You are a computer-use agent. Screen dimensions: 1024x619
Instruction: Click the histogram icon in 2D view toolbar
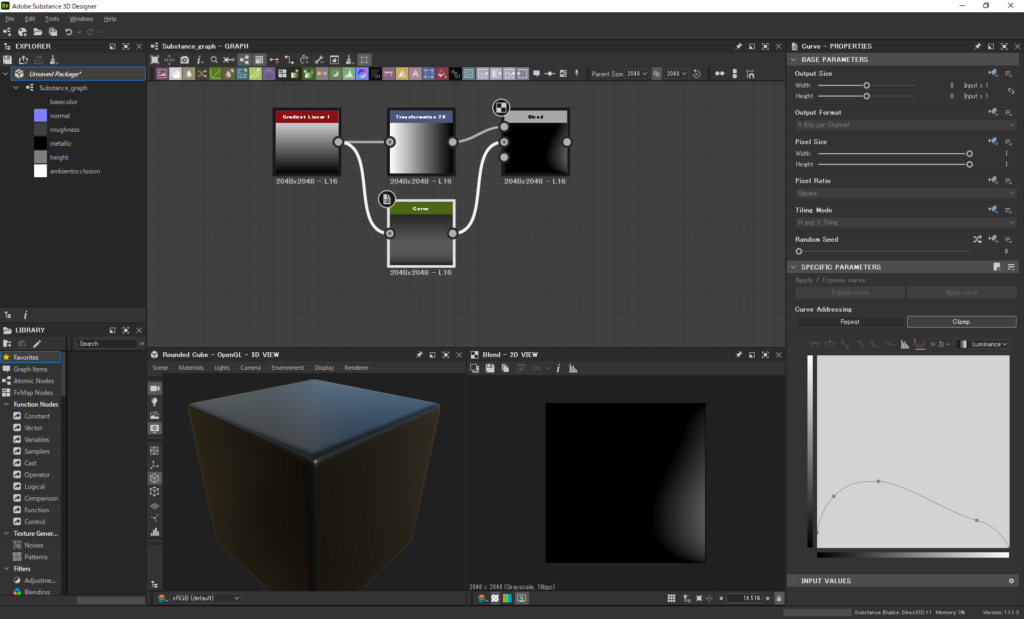[x=573, y=368]
